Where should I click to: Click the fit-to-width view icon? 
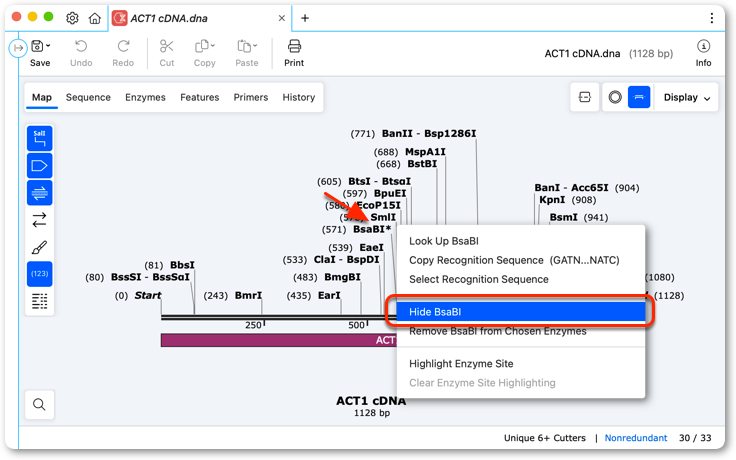(584, 97)
